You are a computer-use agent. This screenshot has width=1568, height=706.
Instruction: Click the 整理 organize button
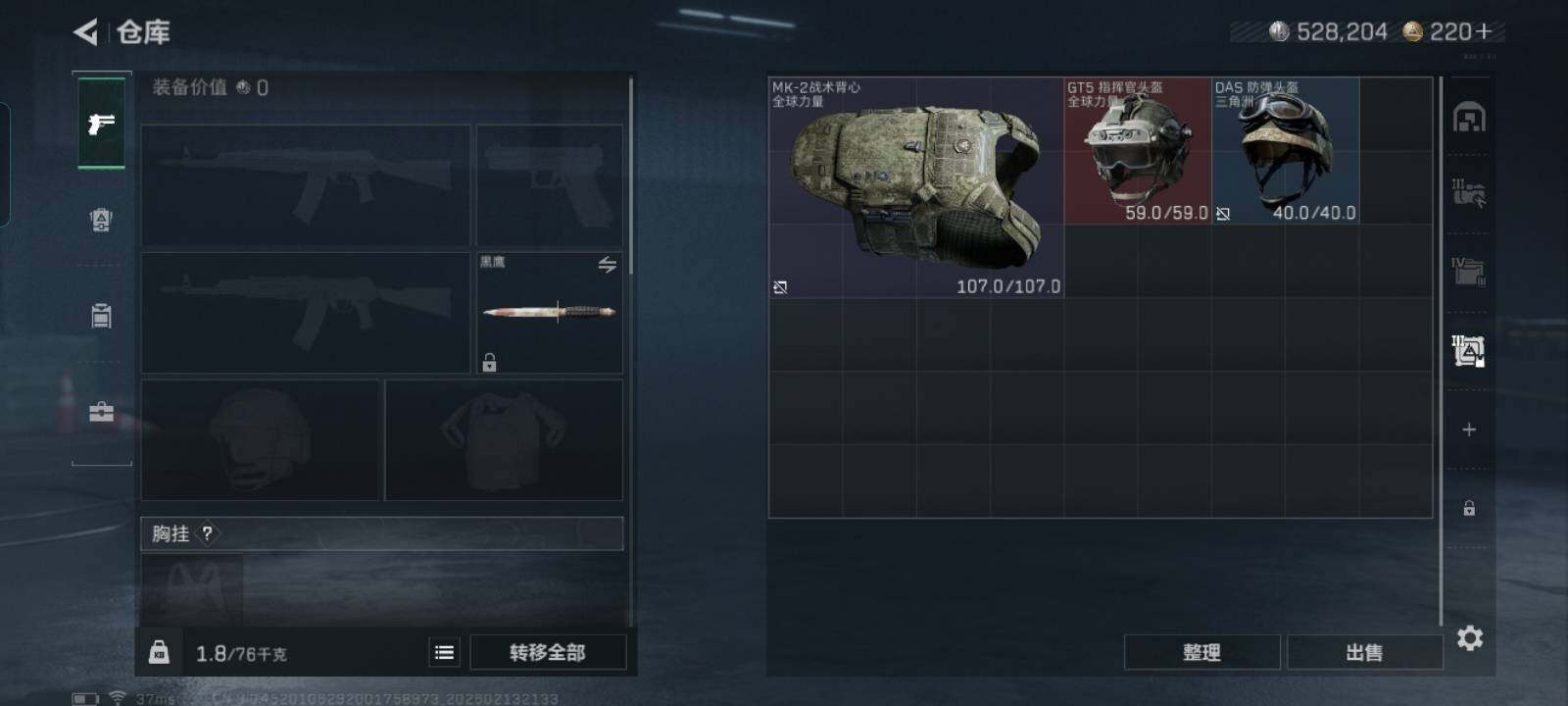pyautogui.click(x=1201, y=652)
